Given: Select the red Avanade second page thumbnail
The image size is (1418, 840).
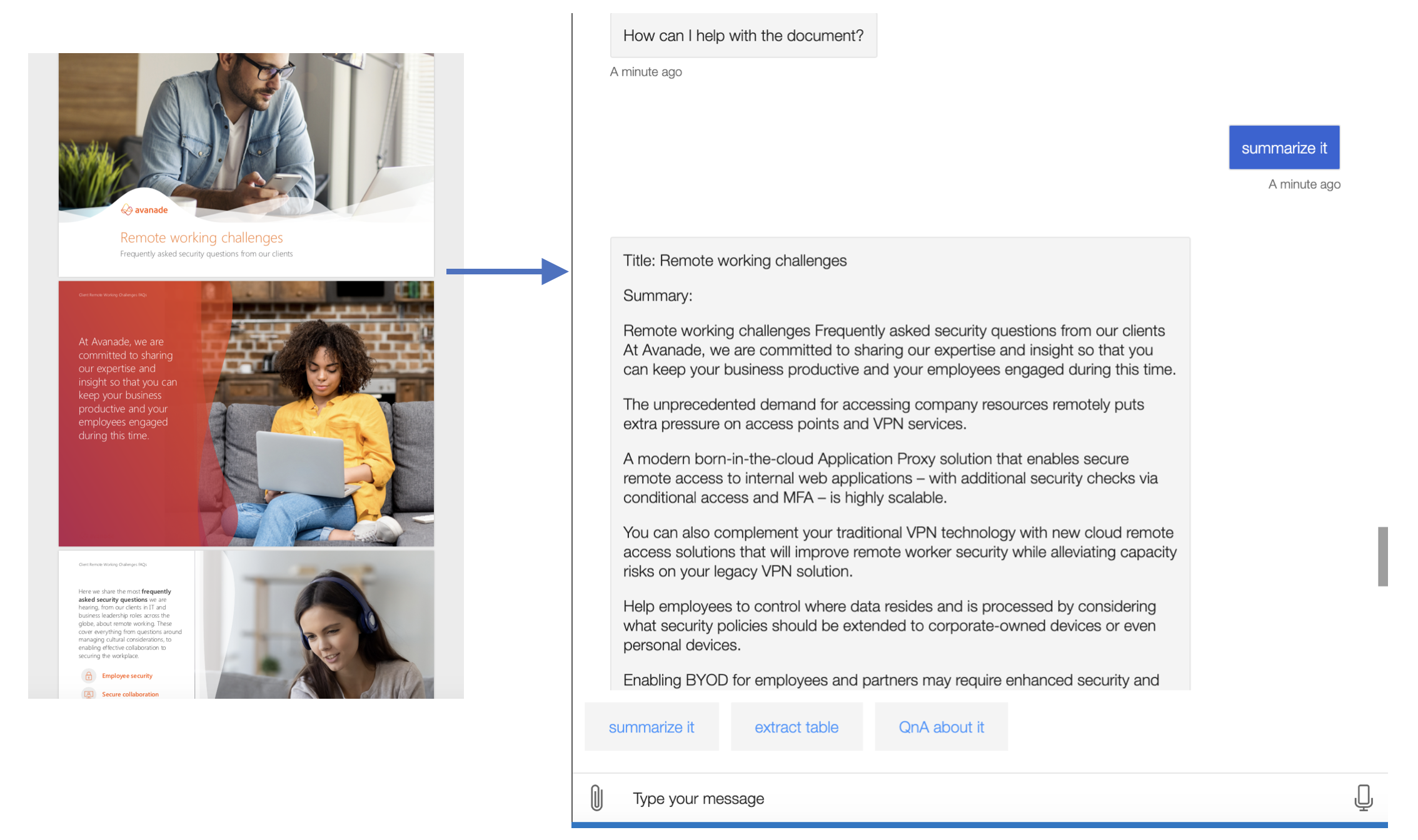Looking at the screenshot, I should 246,414.
